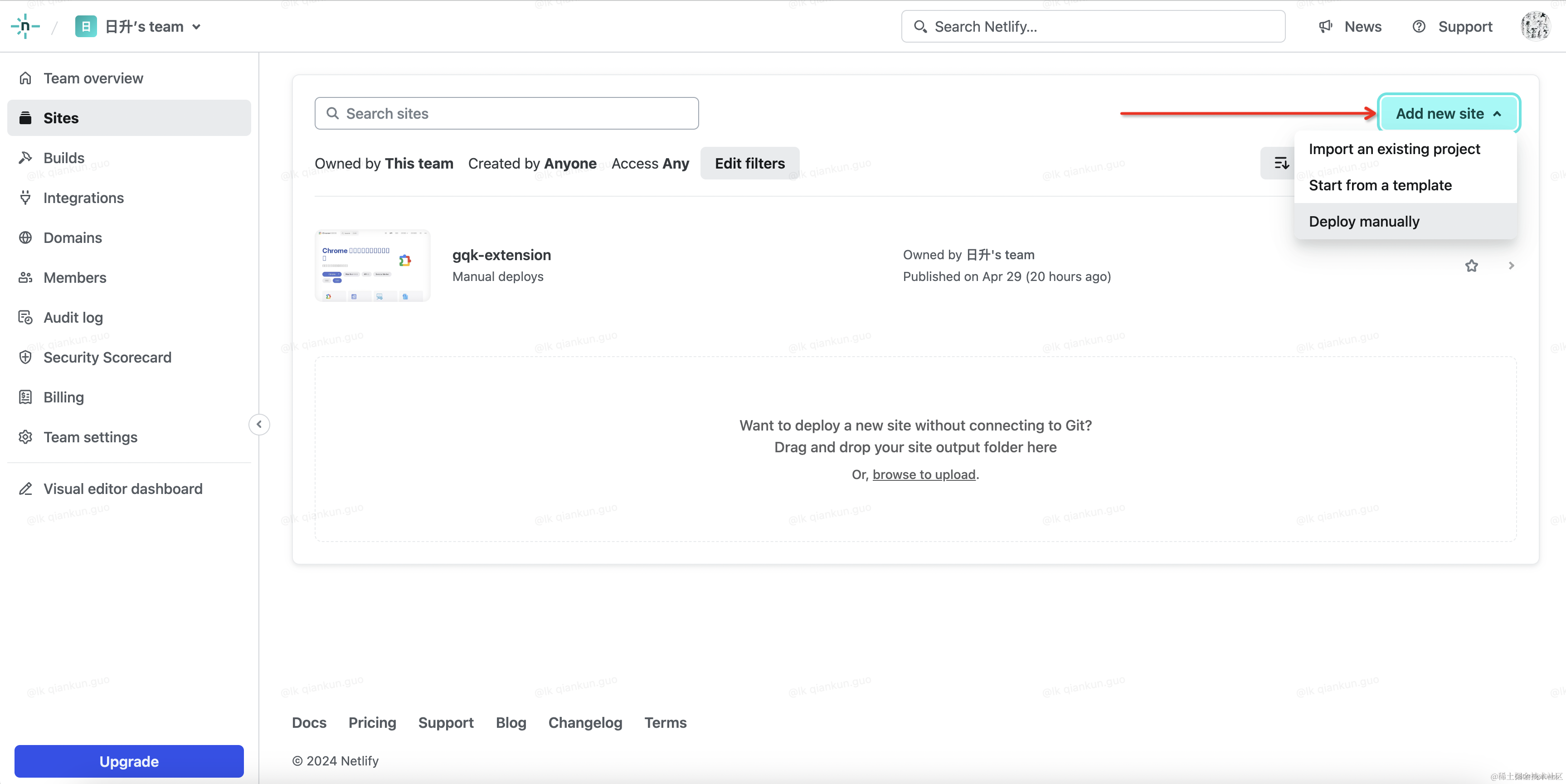Click inside the Search sites field

(506, 113)
